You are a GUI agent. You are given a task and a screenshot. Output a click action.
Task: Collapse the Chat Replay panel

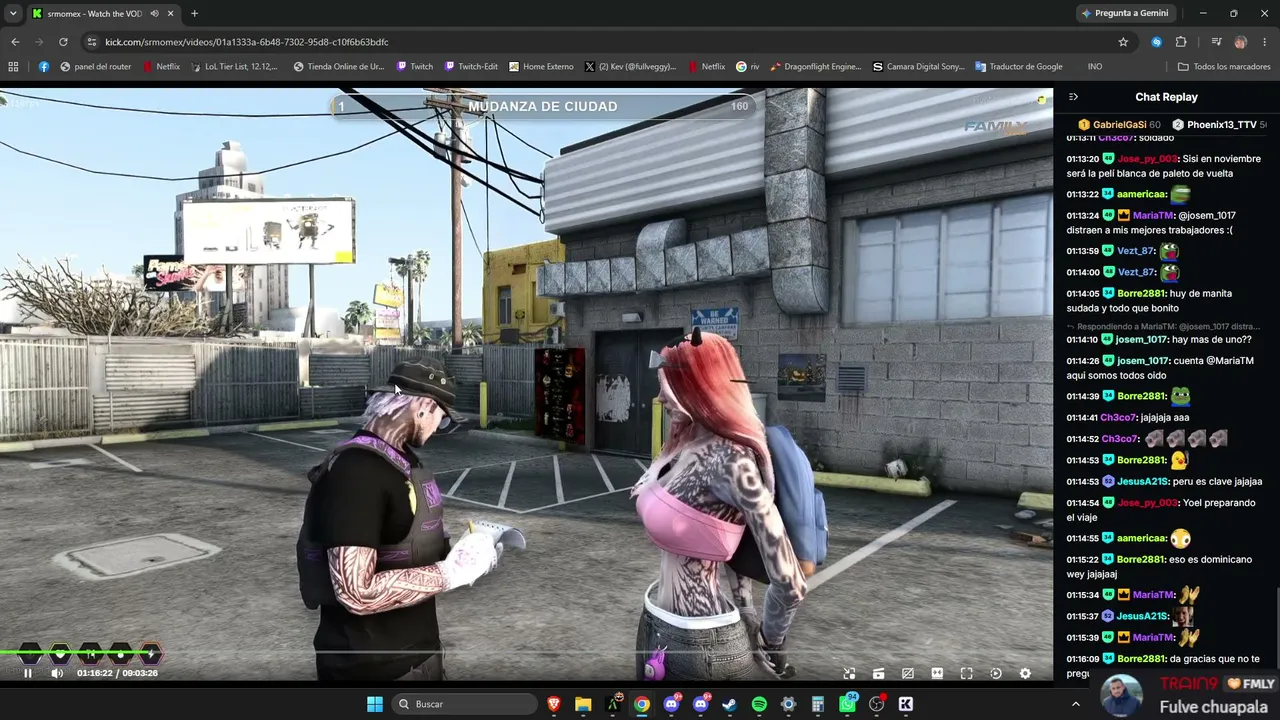[1073, 97]
